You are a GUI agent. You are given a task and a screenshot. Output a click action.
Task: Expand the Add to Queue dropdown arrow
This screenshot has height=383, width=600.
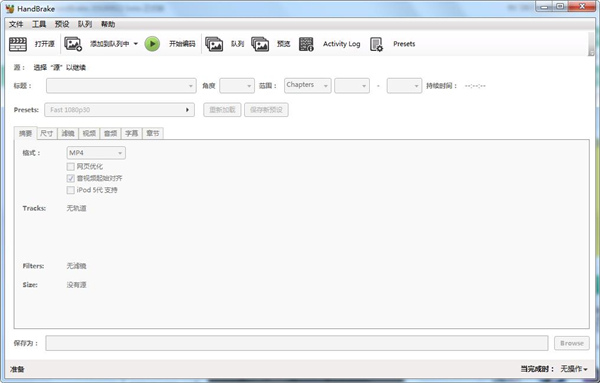[135, 44]
